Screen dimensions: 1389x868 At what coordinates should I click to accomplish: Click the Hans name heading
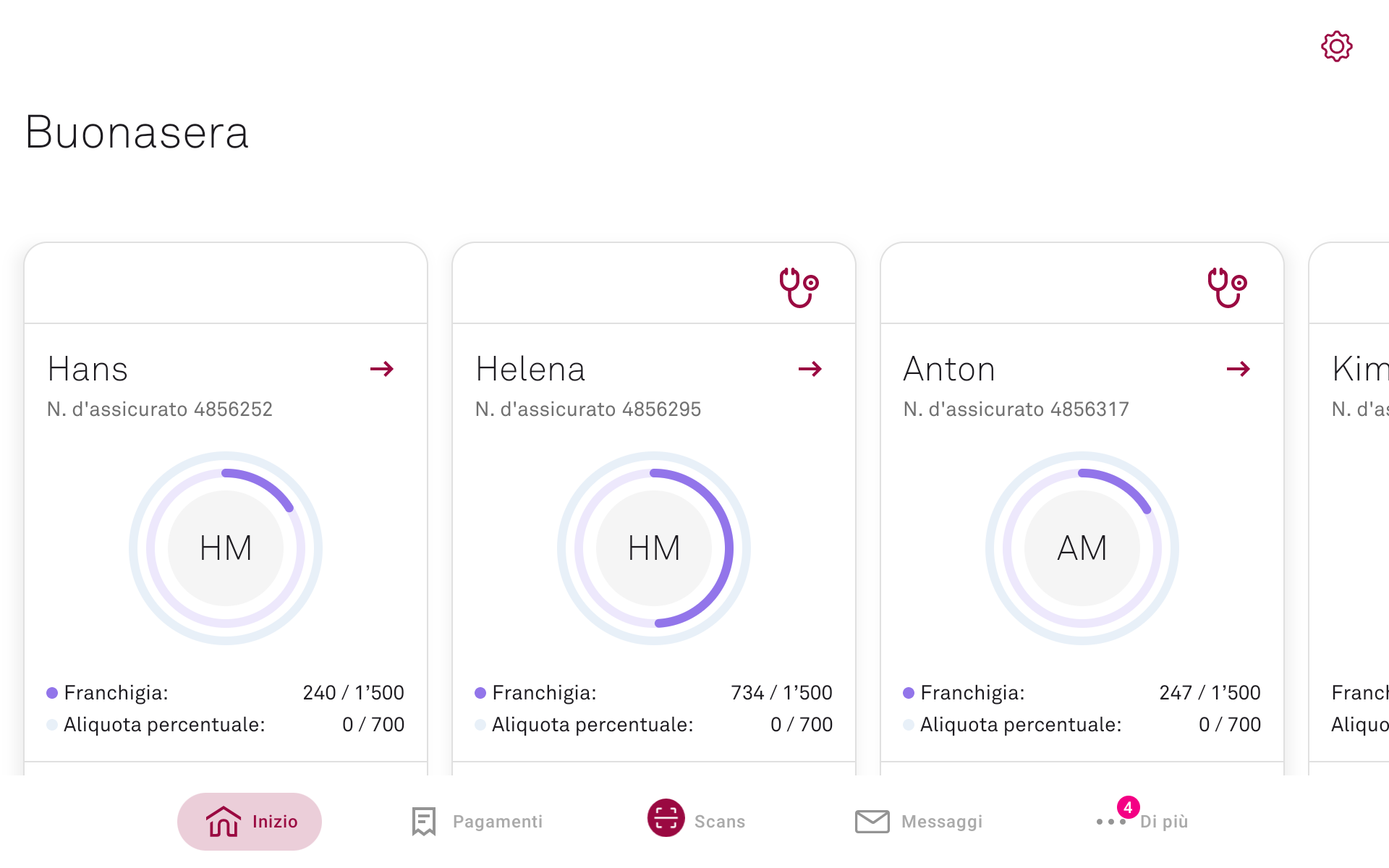(x=88, y=369)
